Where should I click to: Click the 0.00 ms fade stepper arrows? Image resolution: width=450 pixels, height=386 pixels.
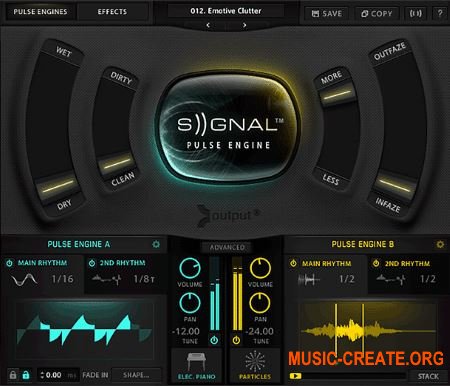[42, 375]
